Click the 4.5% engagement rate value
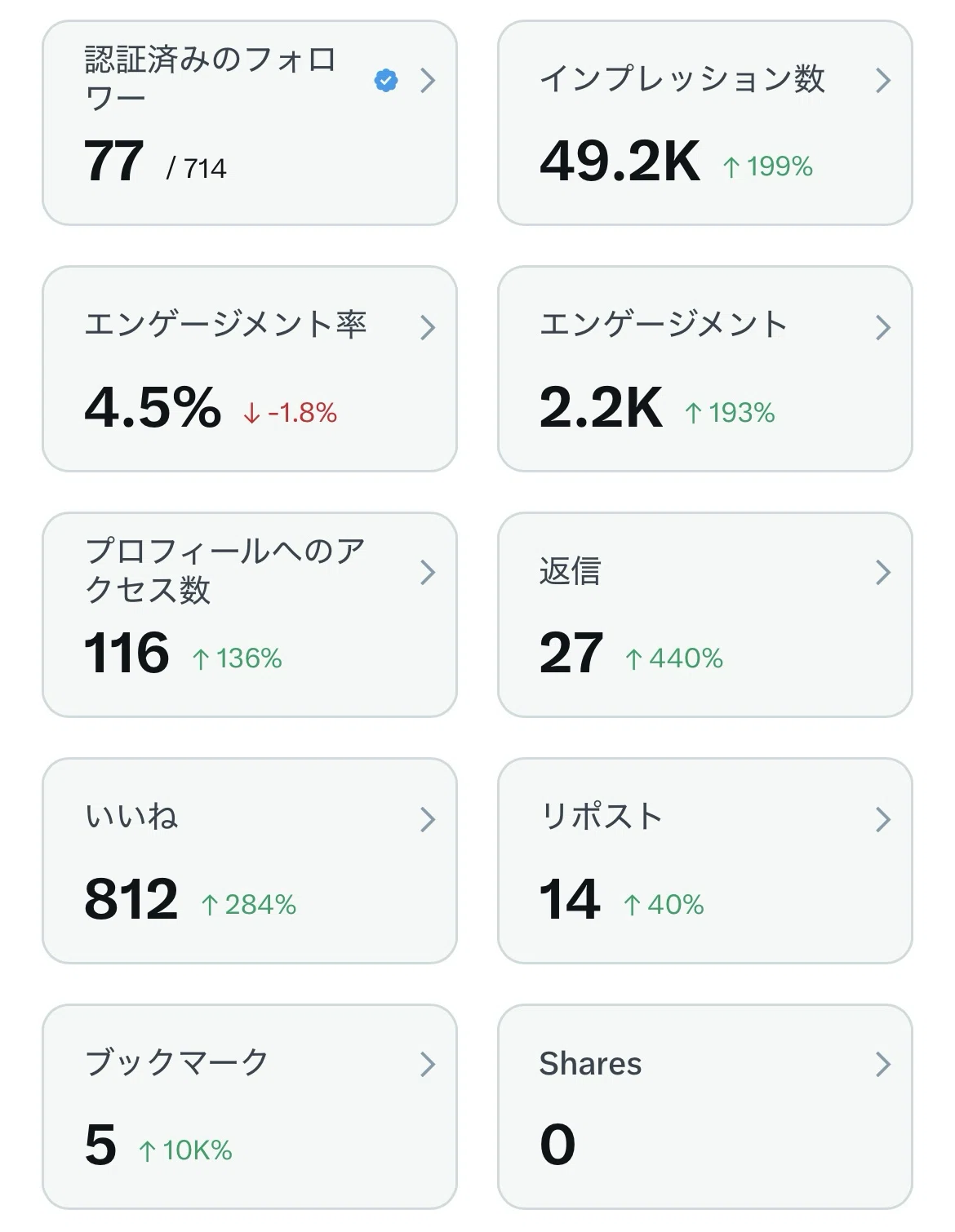Screen dimensions: 955x1232 click(153, 407)
